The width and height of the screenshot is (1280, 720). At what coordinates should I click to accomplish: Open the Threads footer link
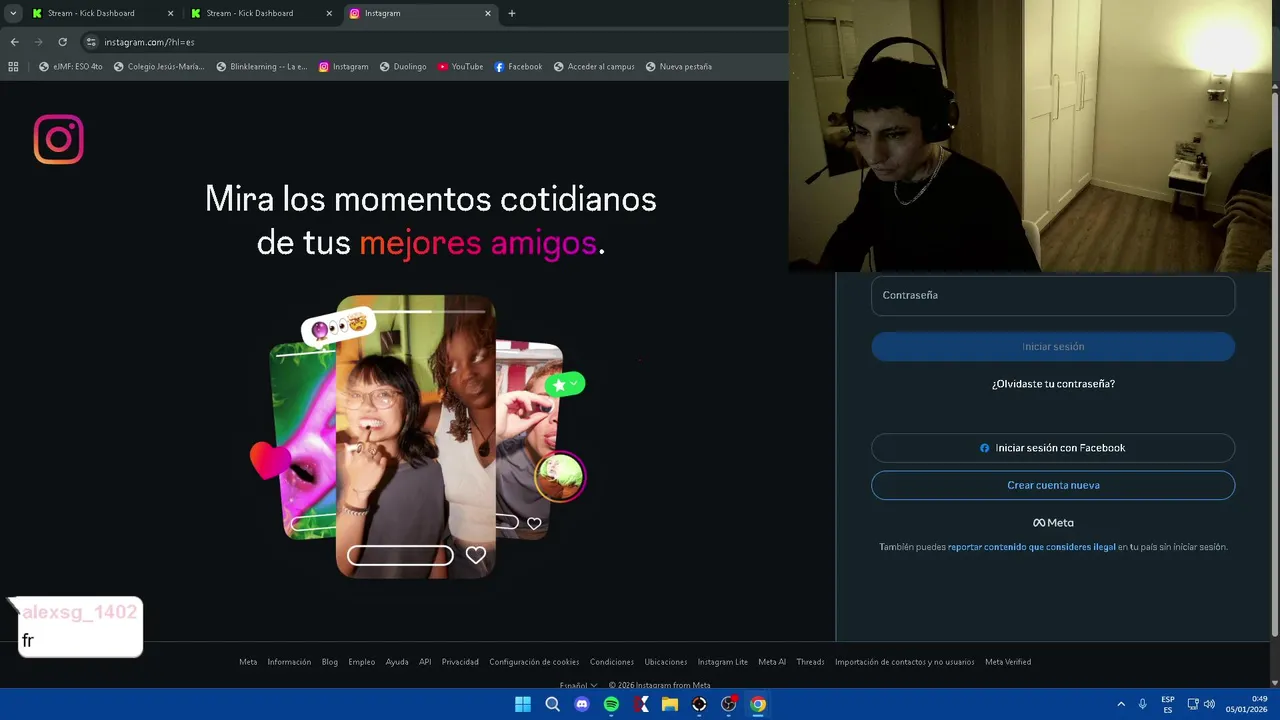tap(810, 662)
